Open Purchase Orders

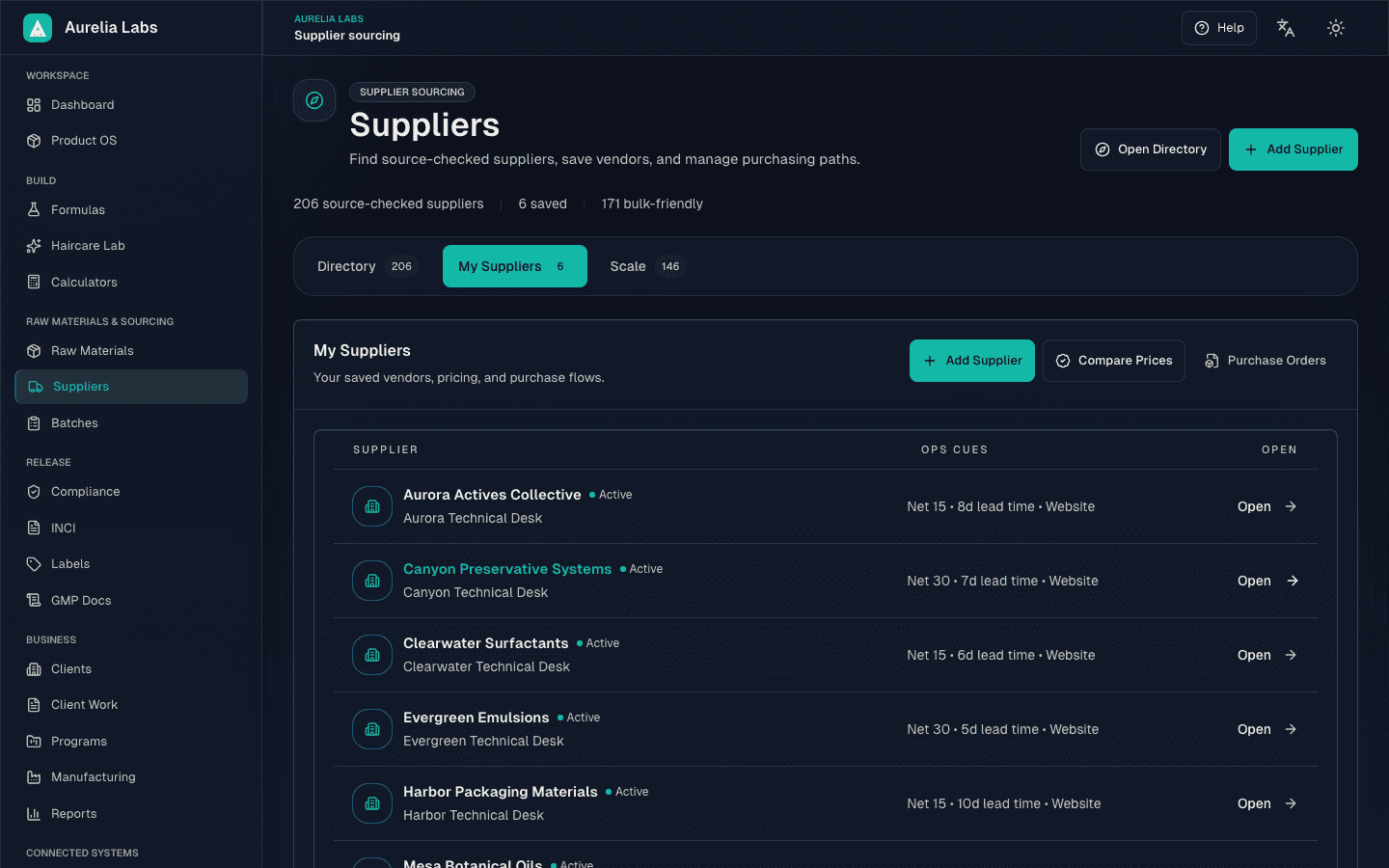click(1266, 361)
